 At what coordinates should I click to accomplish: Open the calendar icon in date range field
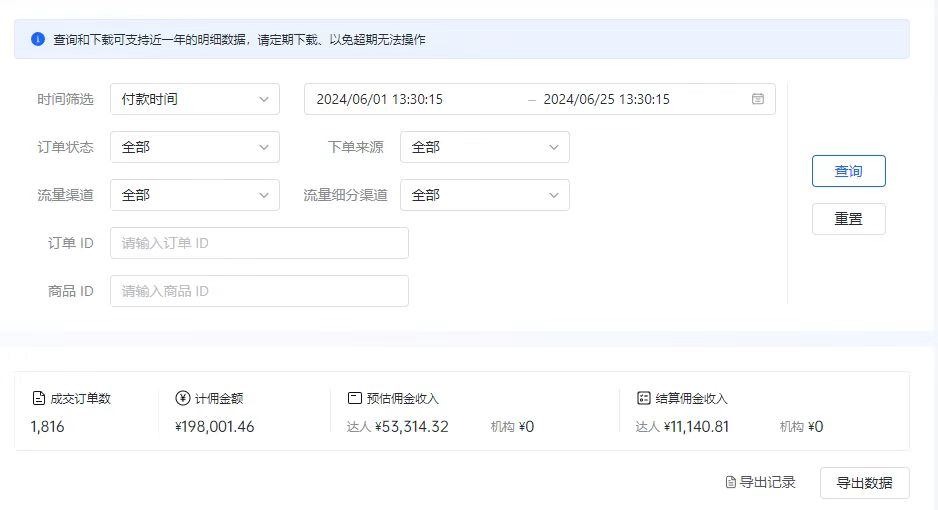pos(758,99)
